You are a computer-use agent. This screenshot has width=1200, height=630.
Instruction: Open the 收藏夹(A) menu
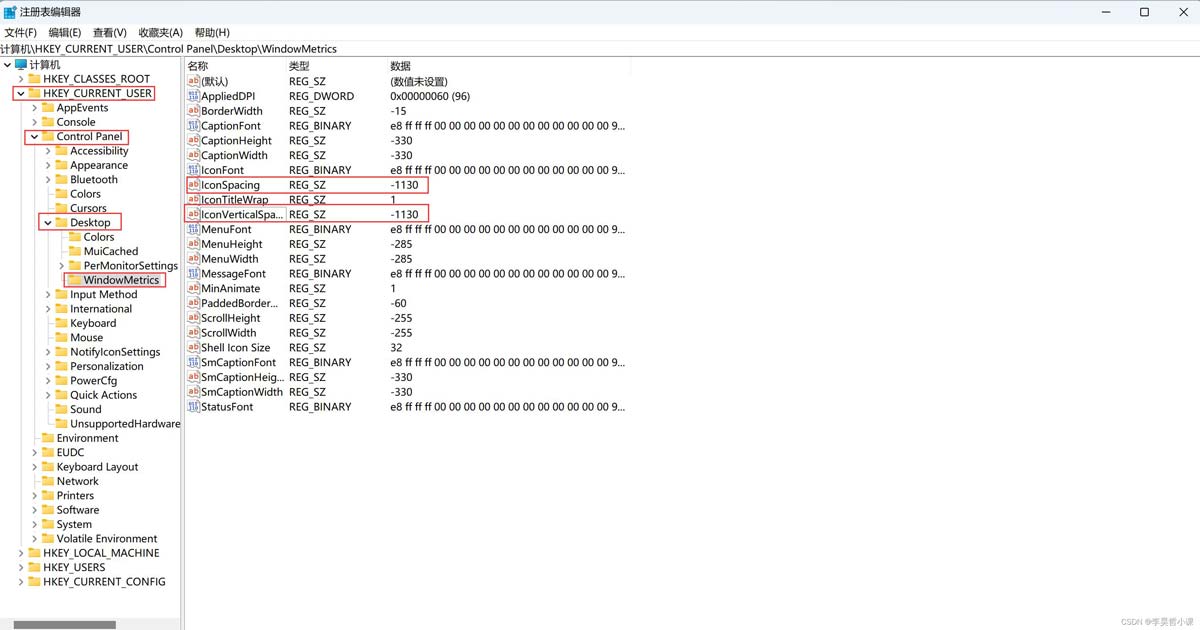[160, 32]
